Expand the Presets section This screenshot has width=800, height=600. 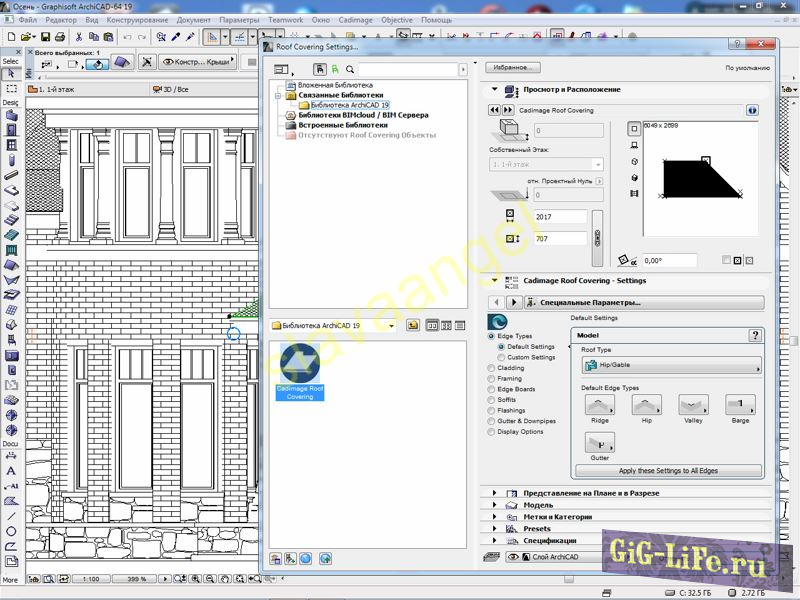pos(536,529)
